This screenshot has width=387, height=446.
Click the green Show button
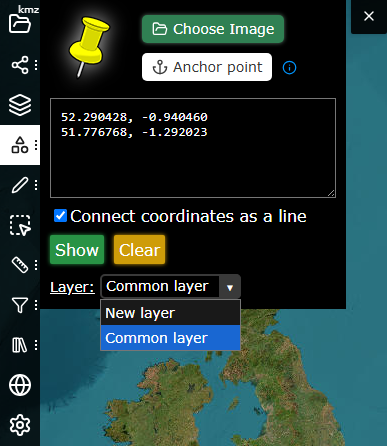tap(77, 250)
